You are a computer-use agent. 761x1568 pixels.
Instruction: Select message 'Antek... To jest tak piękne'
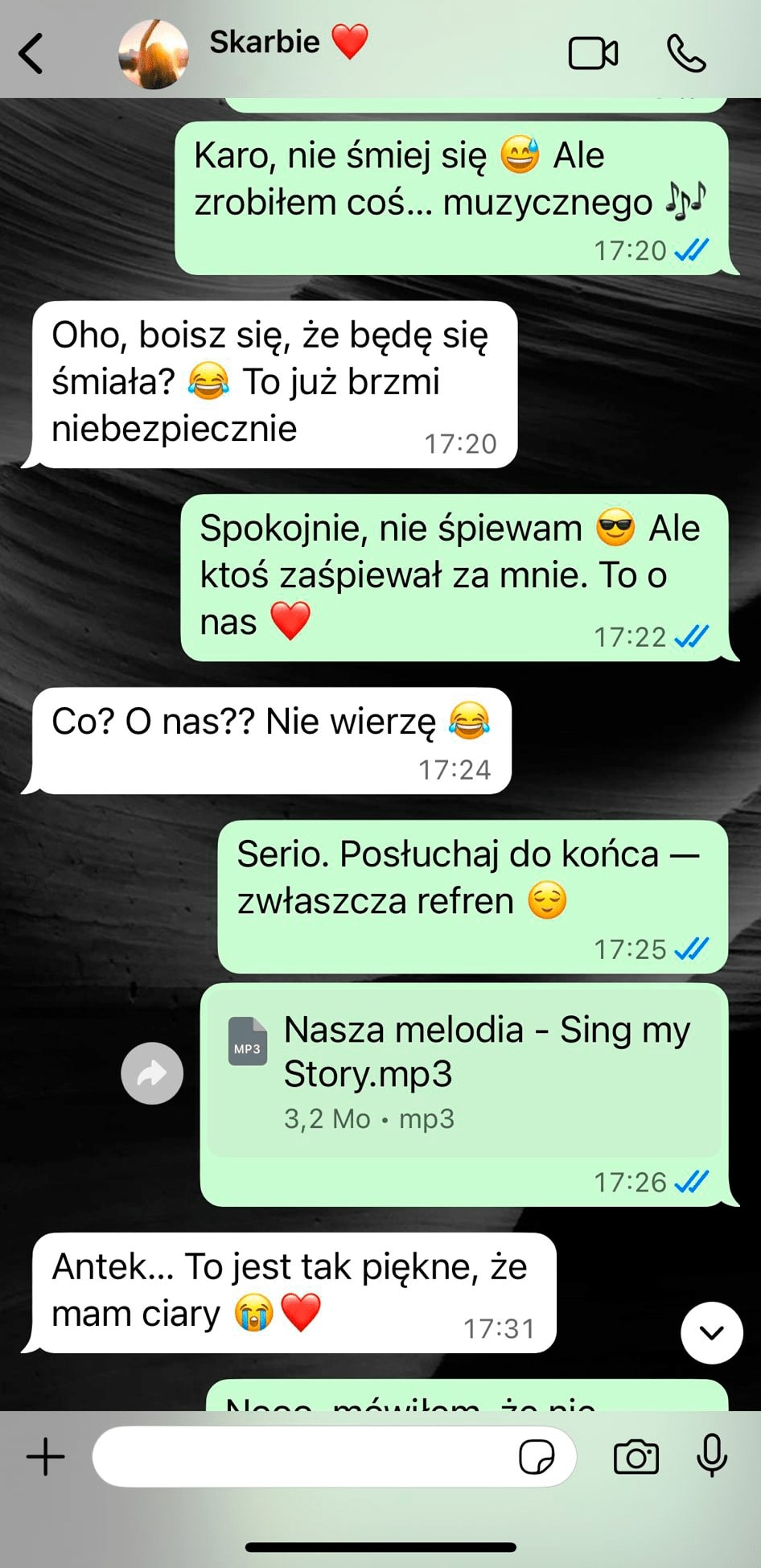coord(294,1293)
